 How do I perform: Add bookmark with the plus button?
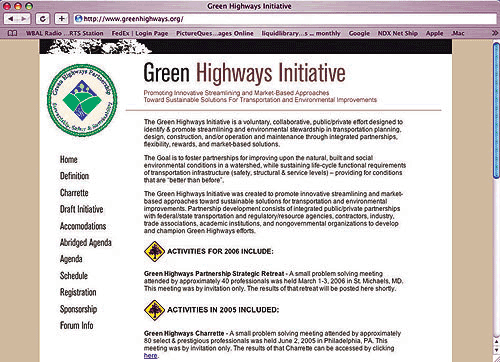coord(62,19)
